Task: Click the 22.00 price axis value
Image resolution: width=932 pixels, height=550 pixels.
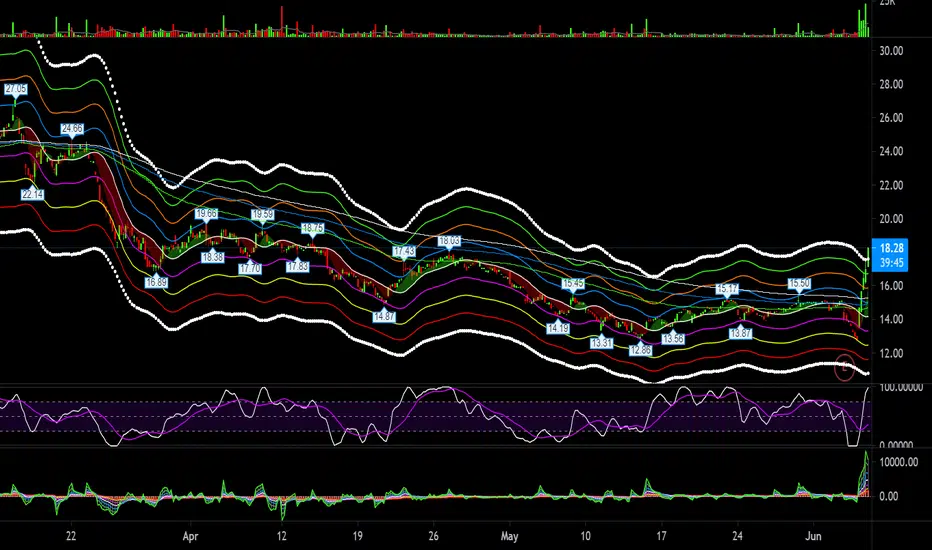Action: (x=891, y=186)
